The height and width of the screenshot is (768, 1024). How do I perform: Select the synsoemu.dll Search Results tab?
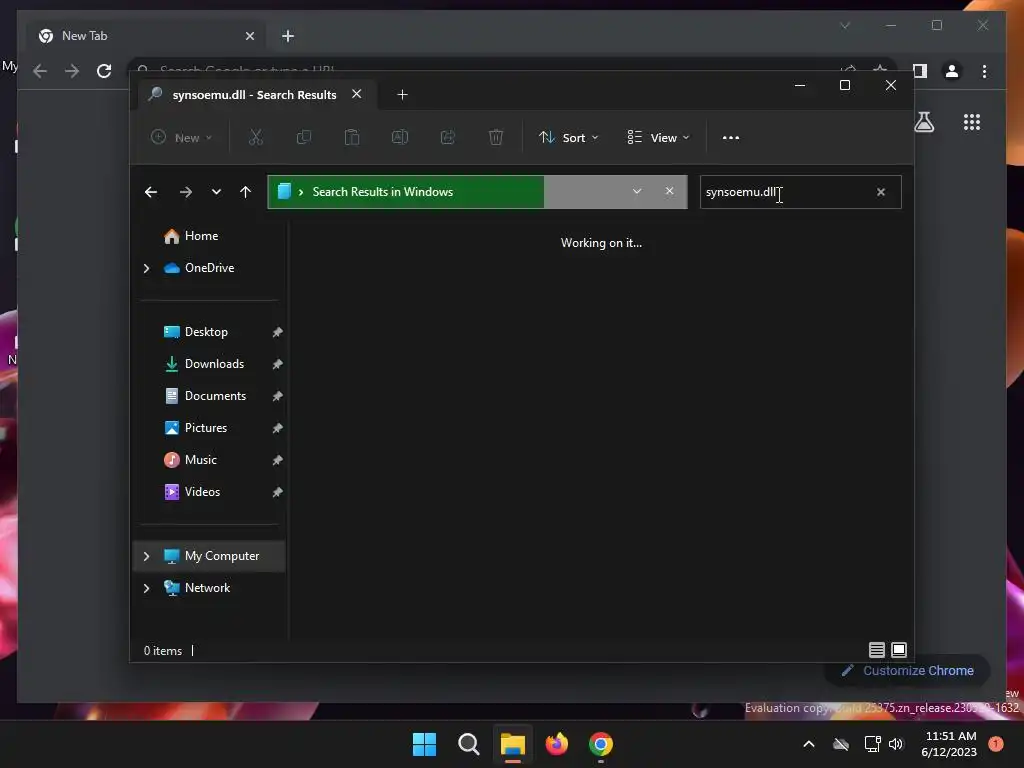(x=254, y=95)
